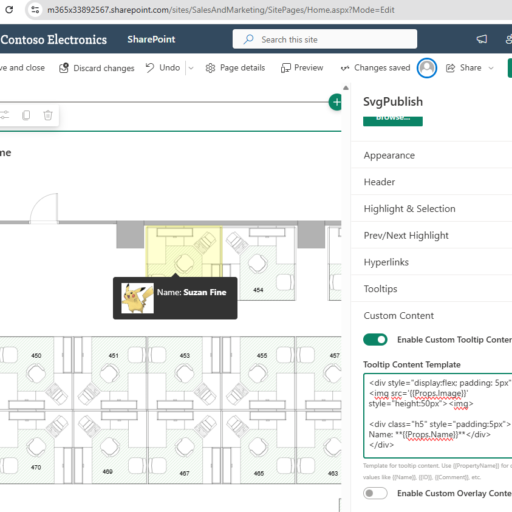Click inside the Tooltip Content Template textbox
Screen dimensions: 512x512
pyautogui.click(x=438, y=416)
